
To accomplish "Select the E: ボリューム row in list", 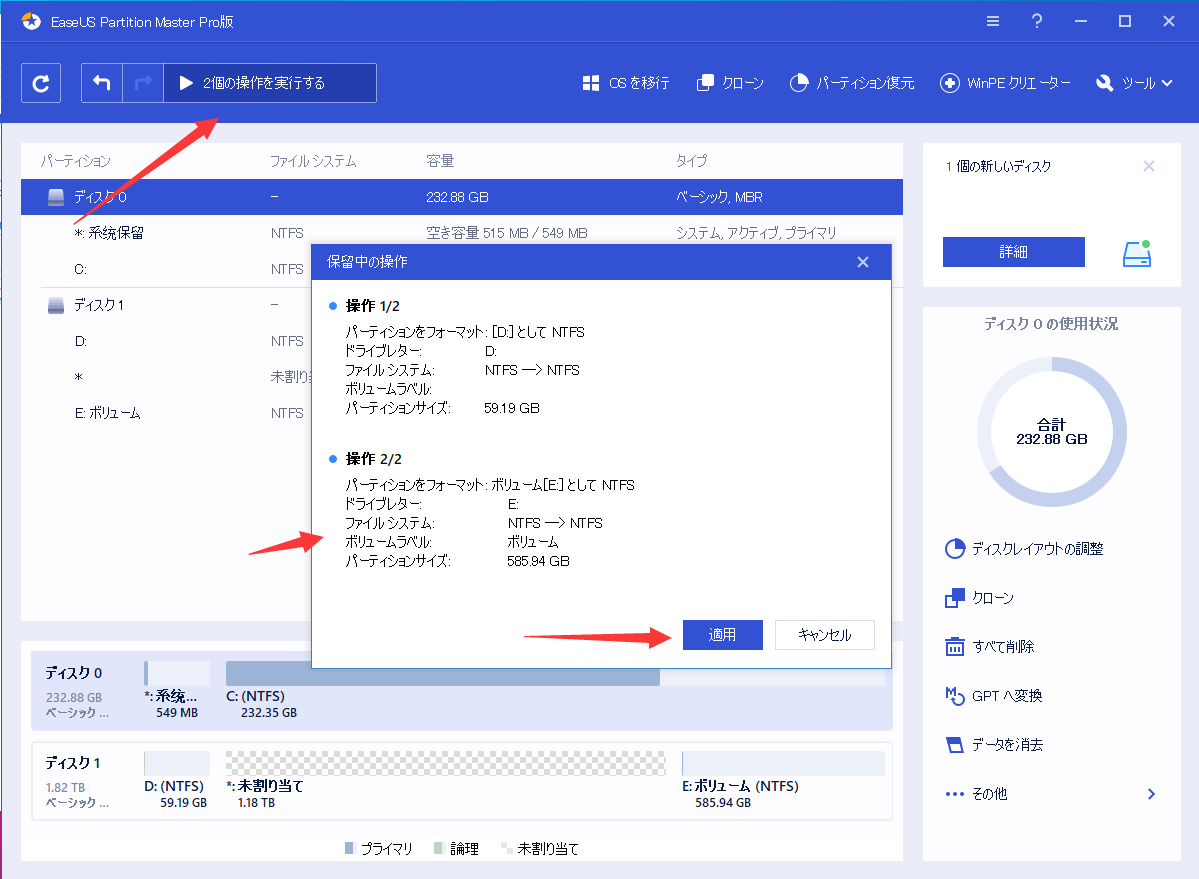I will pyautogui.click(x=165, y=413).
